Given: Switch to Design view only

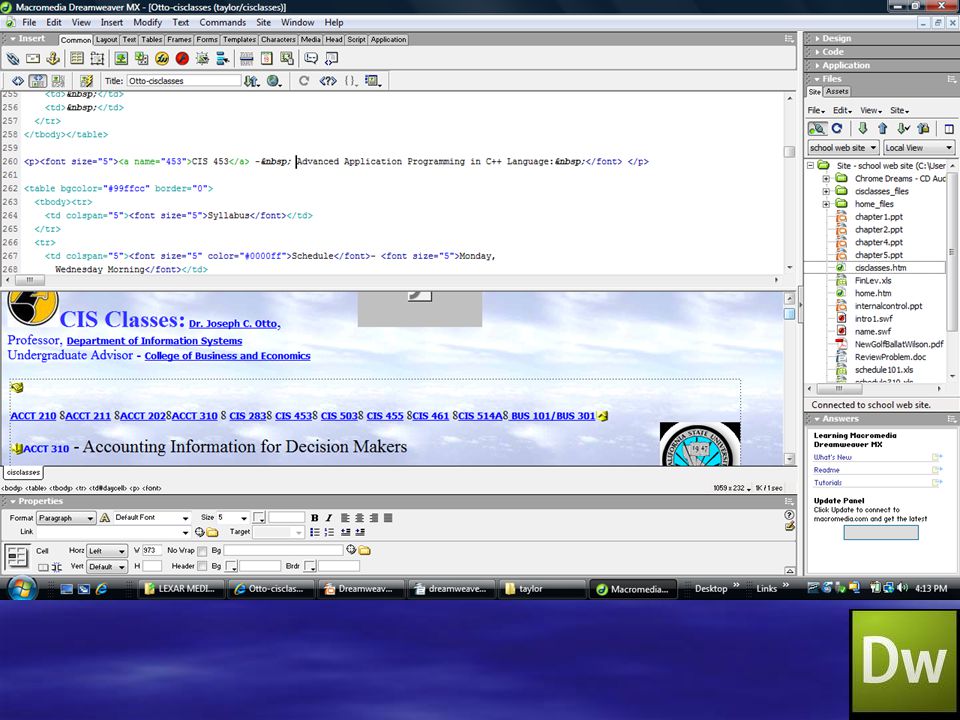Looking at the screenshot, I should click(58, 81).
